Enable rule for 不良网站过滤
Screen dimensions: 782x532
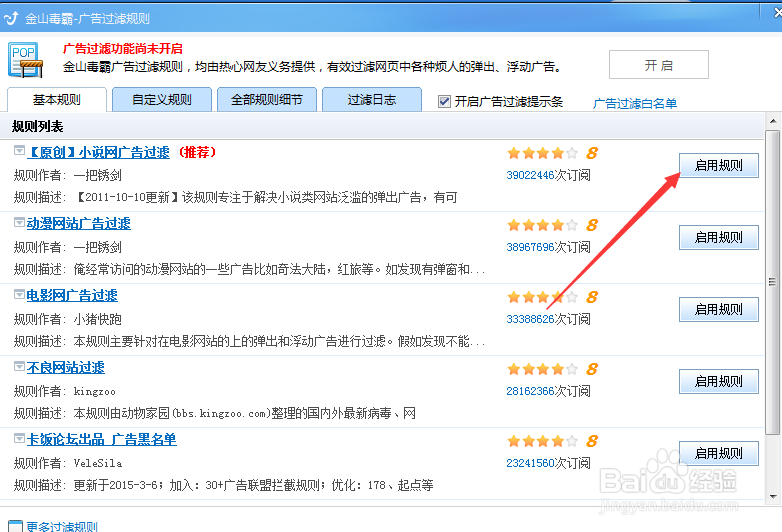[x=719, y=381]
